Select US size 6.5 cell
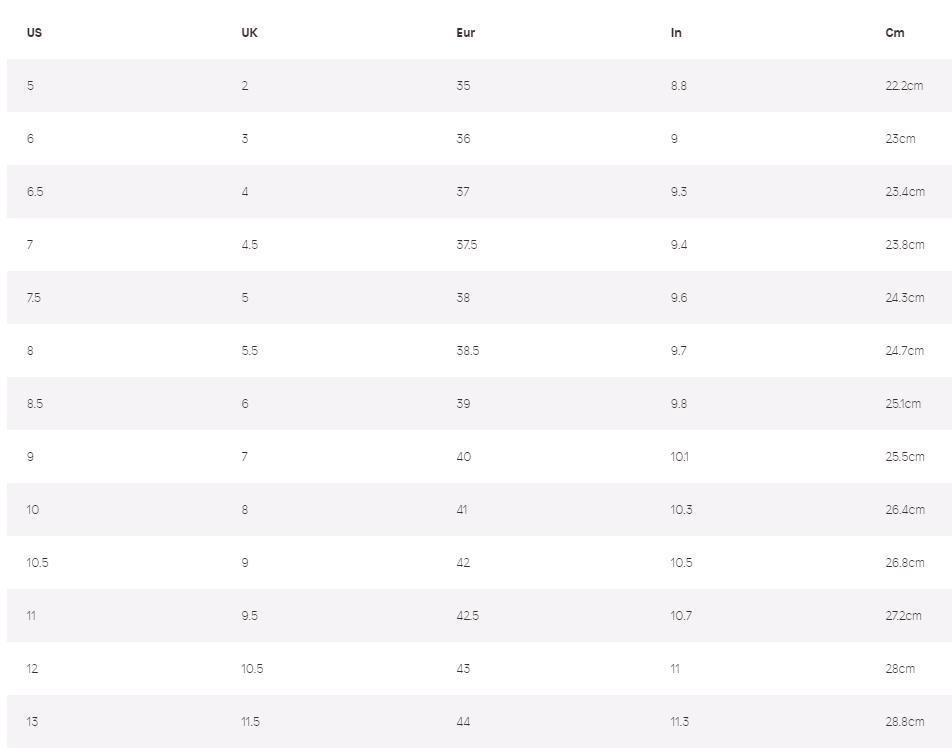Viewport: 952px width, 752px height. (35, 192)
